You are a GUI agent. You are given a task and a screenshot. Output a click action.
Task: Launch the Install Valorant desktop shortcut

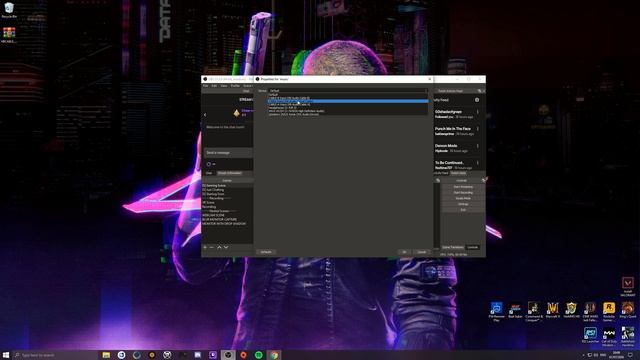(628, 287)
